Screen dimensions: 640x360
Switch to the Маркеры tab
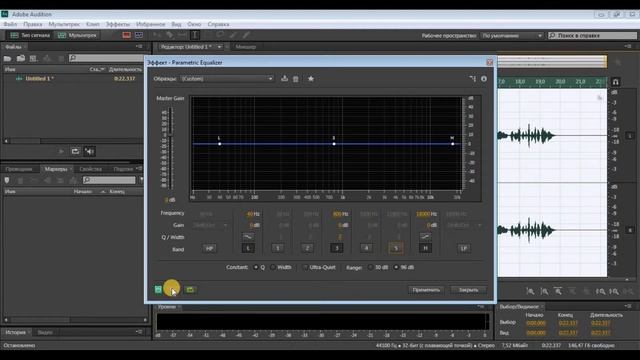[x=56, y=169]
